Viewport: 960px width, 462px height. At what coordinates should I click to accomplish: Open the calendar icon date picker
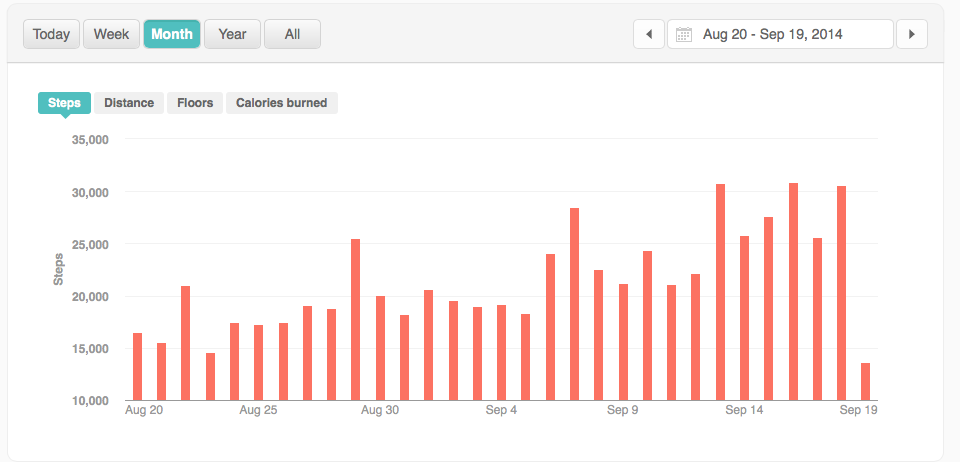pos(684,34)
